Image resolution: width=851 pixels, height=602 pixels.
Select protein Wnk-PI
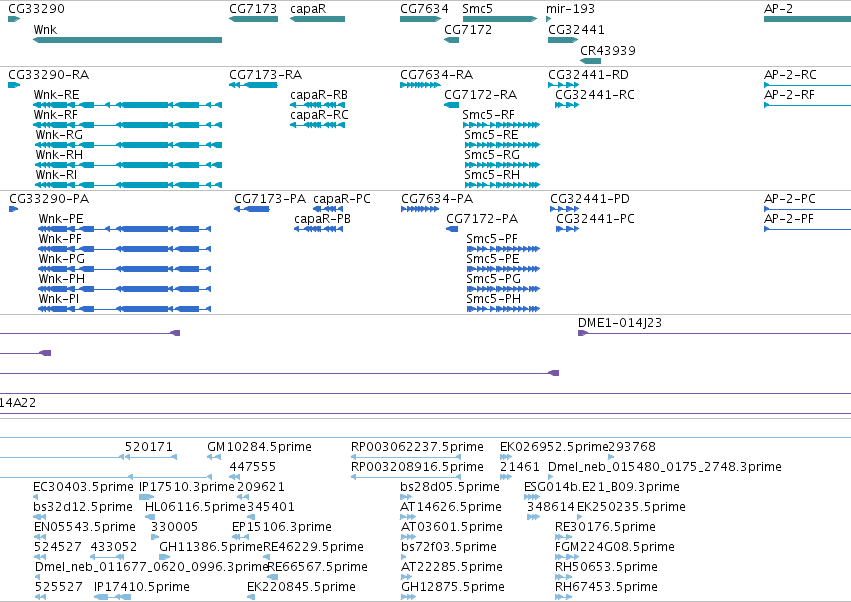click(x=124, y=309)
